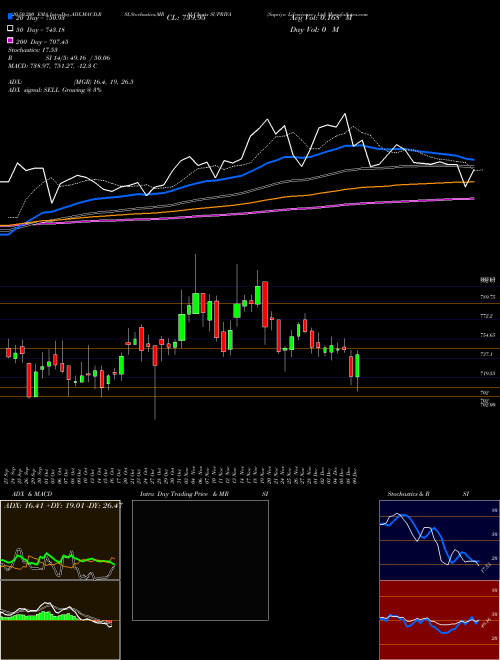Open the ADX indicator chart panel
500x660 pixels.
click(x=60, y=540)
